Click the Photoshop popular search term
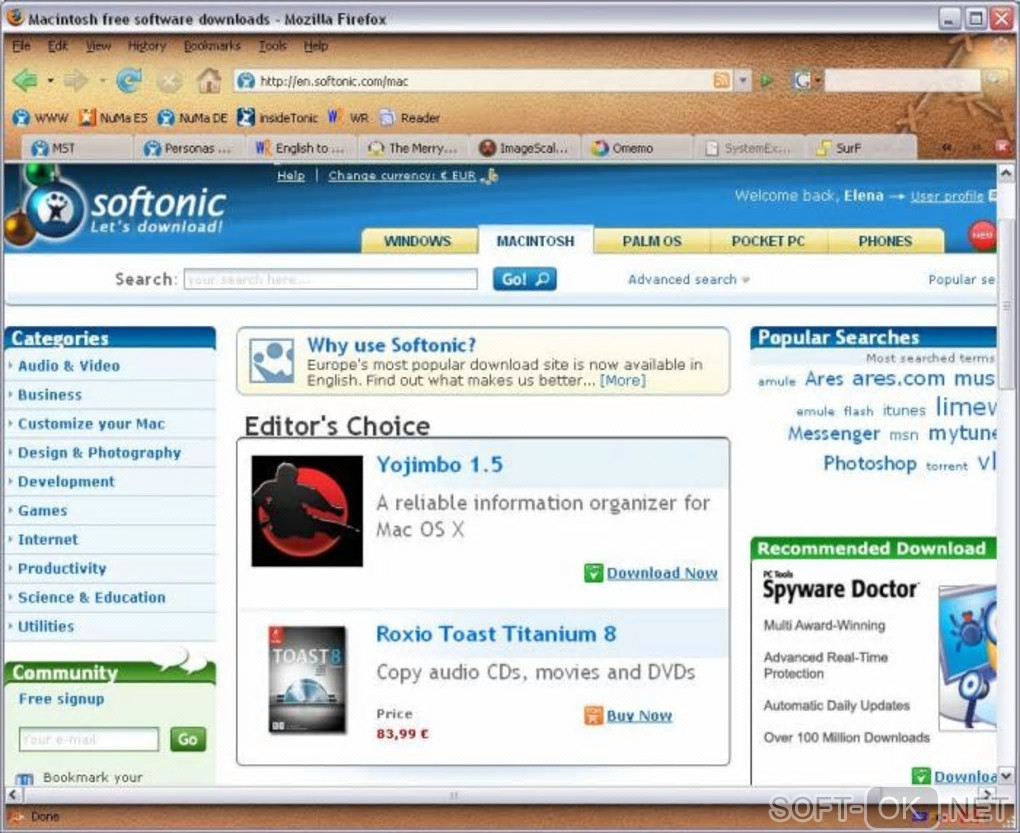This screenshot has height=833, width=1020. click(870, 464)
